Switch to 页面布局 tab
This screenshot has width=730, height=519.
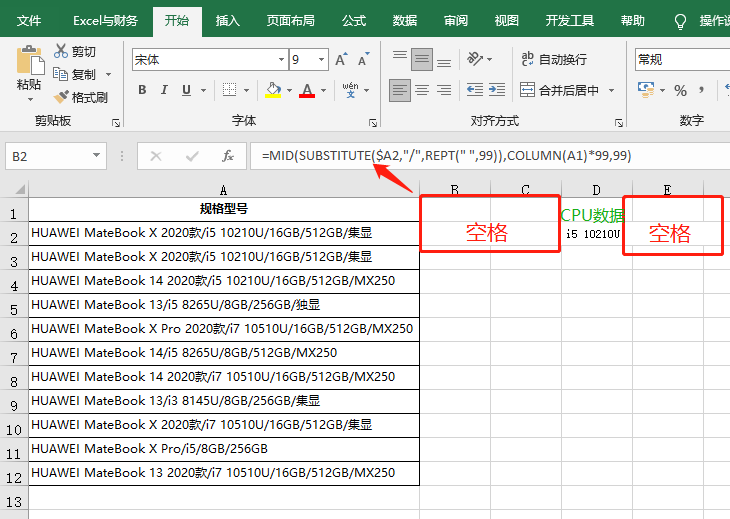291,20
